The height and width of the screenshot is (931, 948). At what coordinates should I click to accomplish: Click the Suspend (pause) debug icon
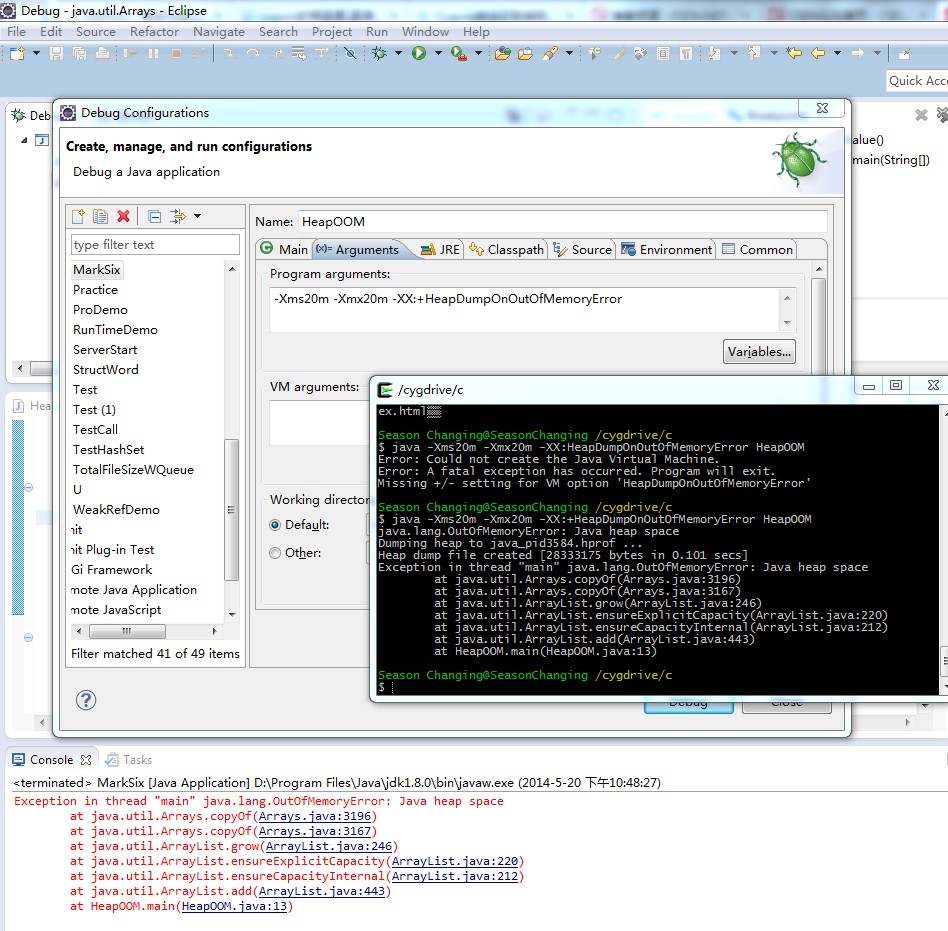153,54
